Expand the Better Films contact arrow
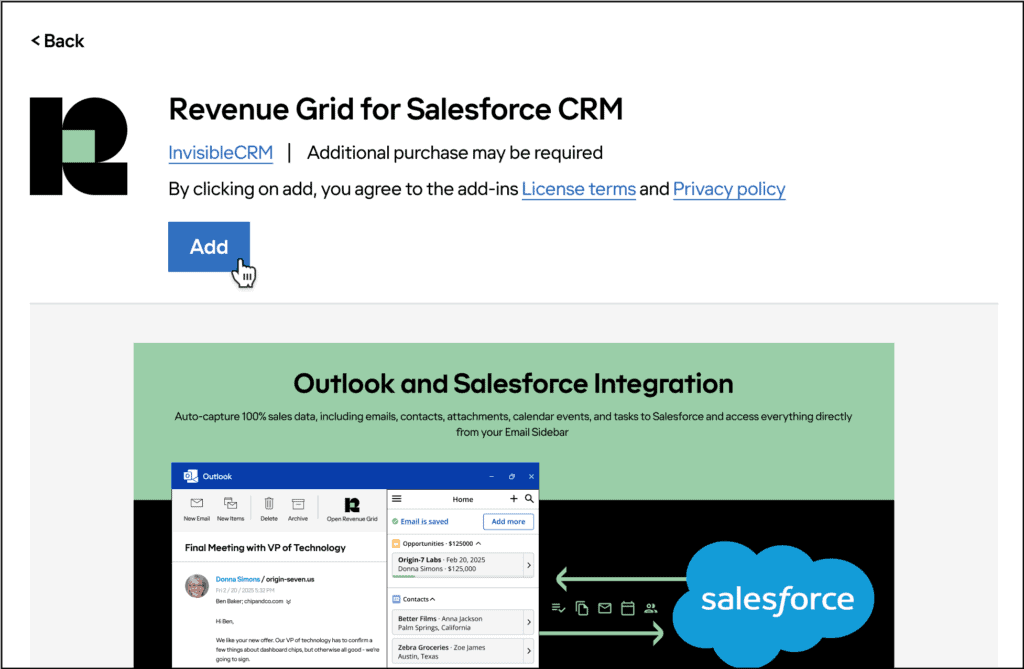This screenshot has height=669, width=1024. point(528,623)
